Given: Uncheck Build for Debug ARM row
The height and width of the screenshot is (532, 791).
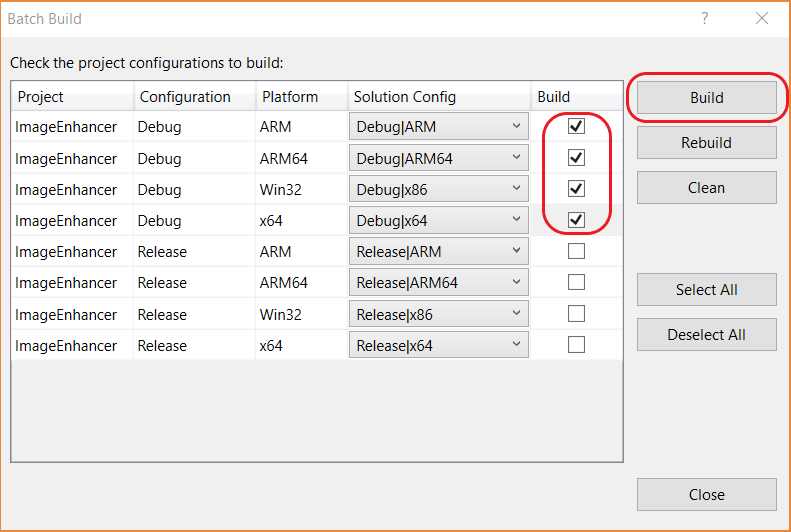Looking at the screenshot, I should click(576, 126).
